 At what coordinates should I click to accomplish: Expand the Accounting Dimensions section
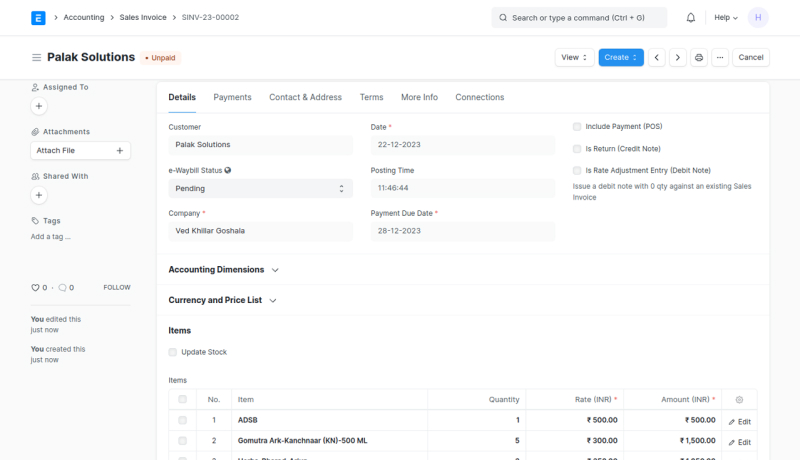(223, 270)
